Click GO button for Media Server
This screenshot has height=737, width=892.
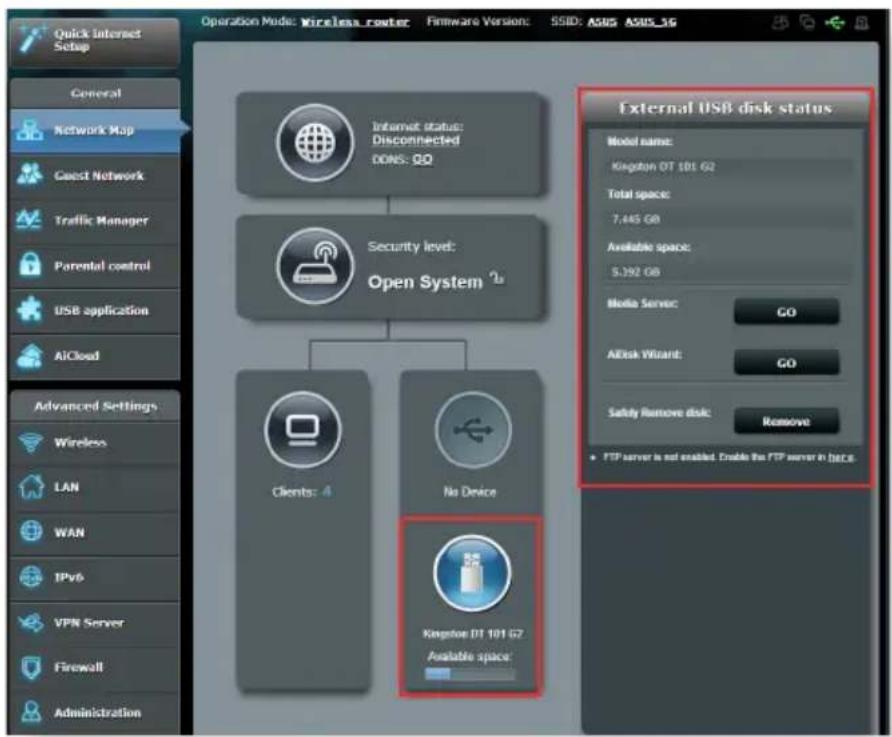pyautogui.click(x=786, y=312)
